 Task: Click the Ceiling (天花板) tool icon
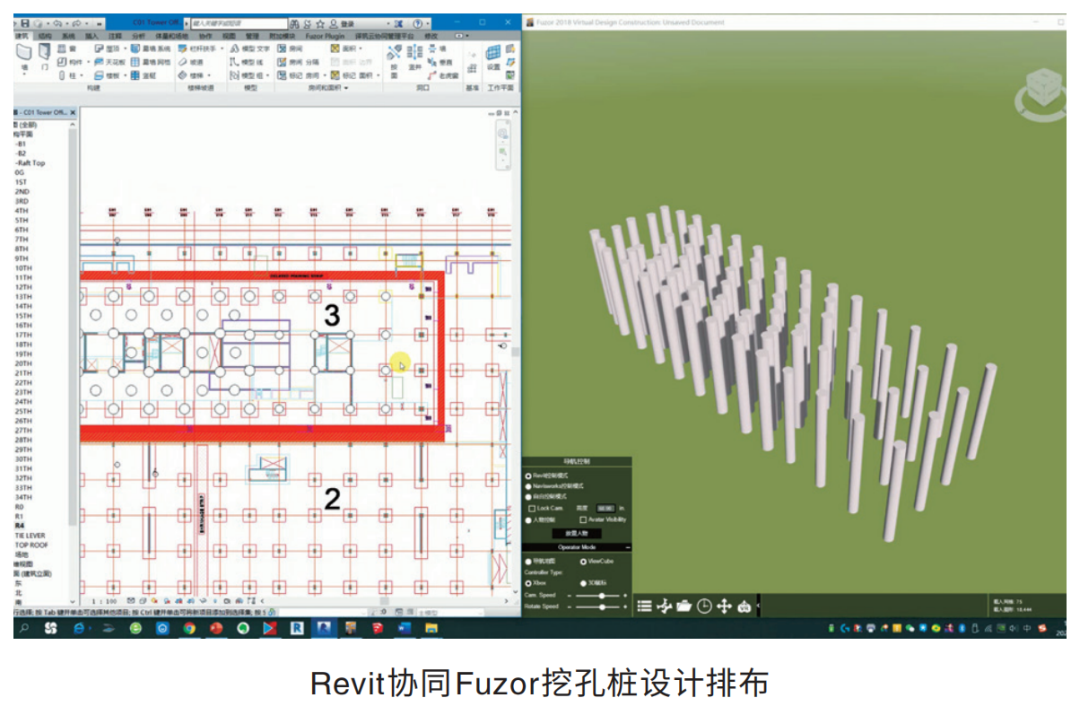point(99,62)
